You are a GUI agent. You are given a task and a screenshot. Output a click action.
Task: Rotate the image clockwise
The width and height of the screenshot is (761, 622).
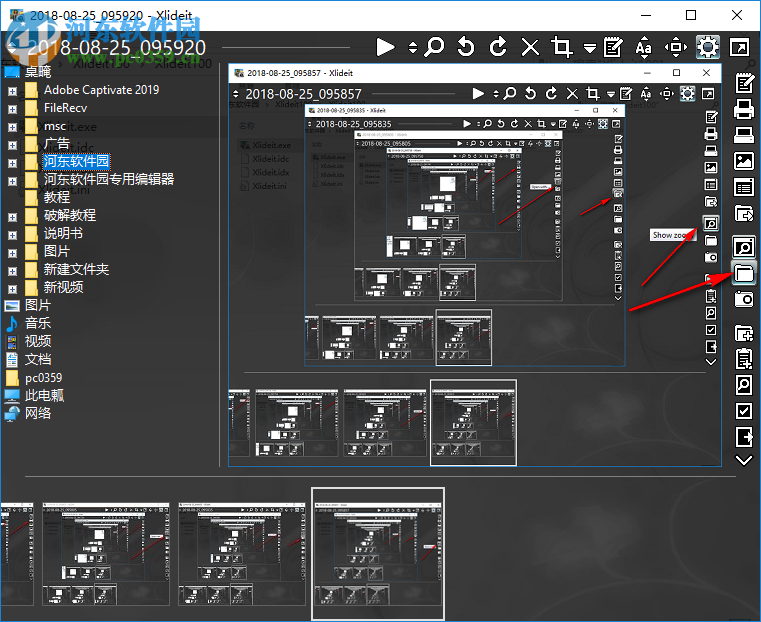[498, 47]
